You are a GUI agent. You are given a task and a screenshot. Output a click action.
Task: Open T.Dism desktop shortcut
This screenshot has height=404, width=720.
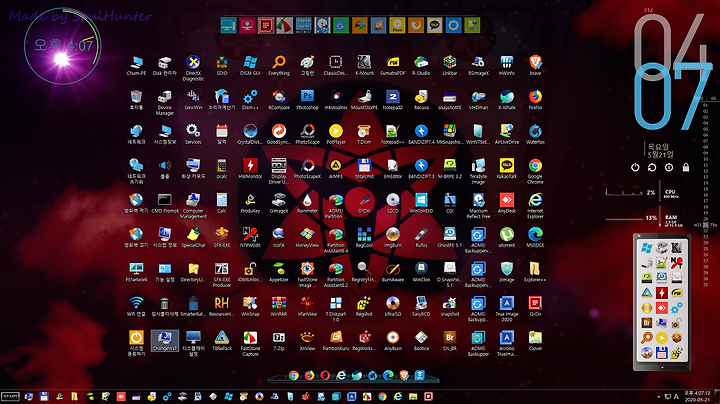(x=364, y=134)
